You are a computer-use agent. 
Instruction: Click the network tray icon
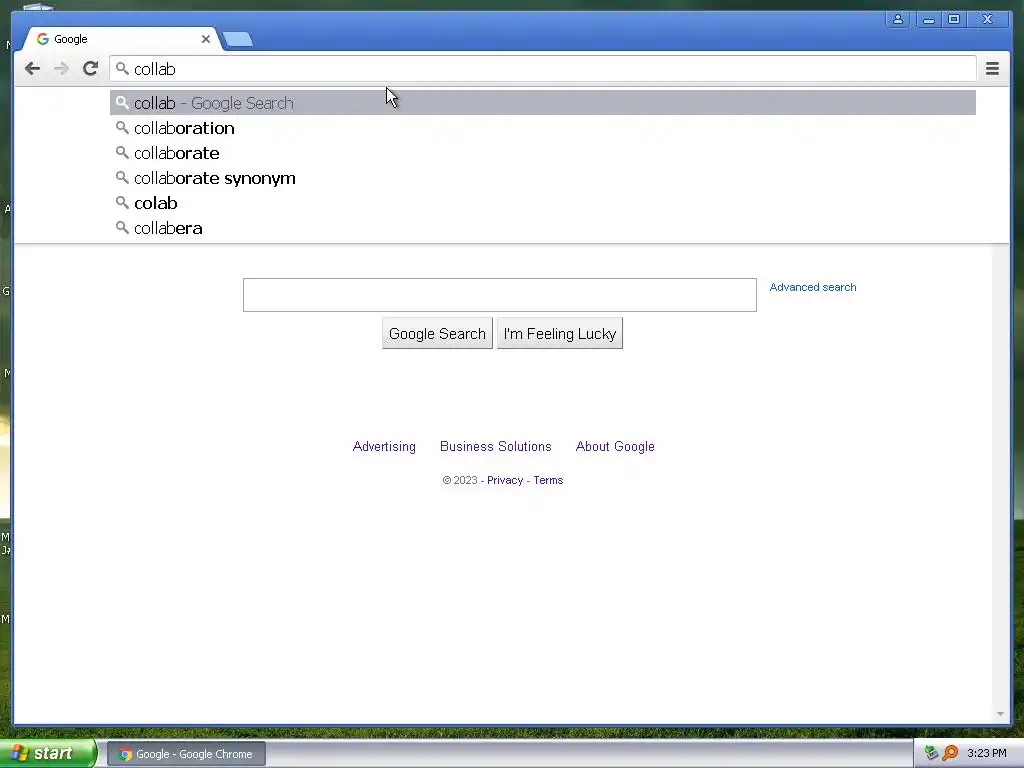tap(931, 754)
